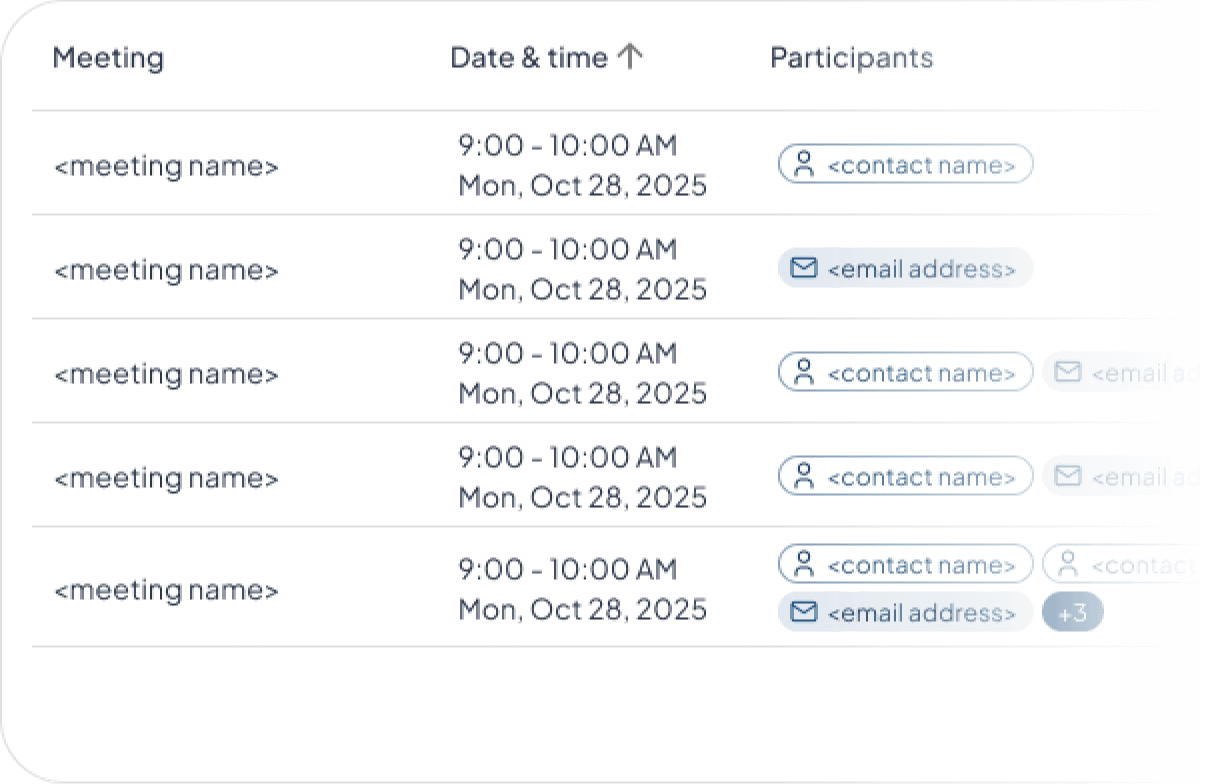Open the second row email address chip

[905, 268]
